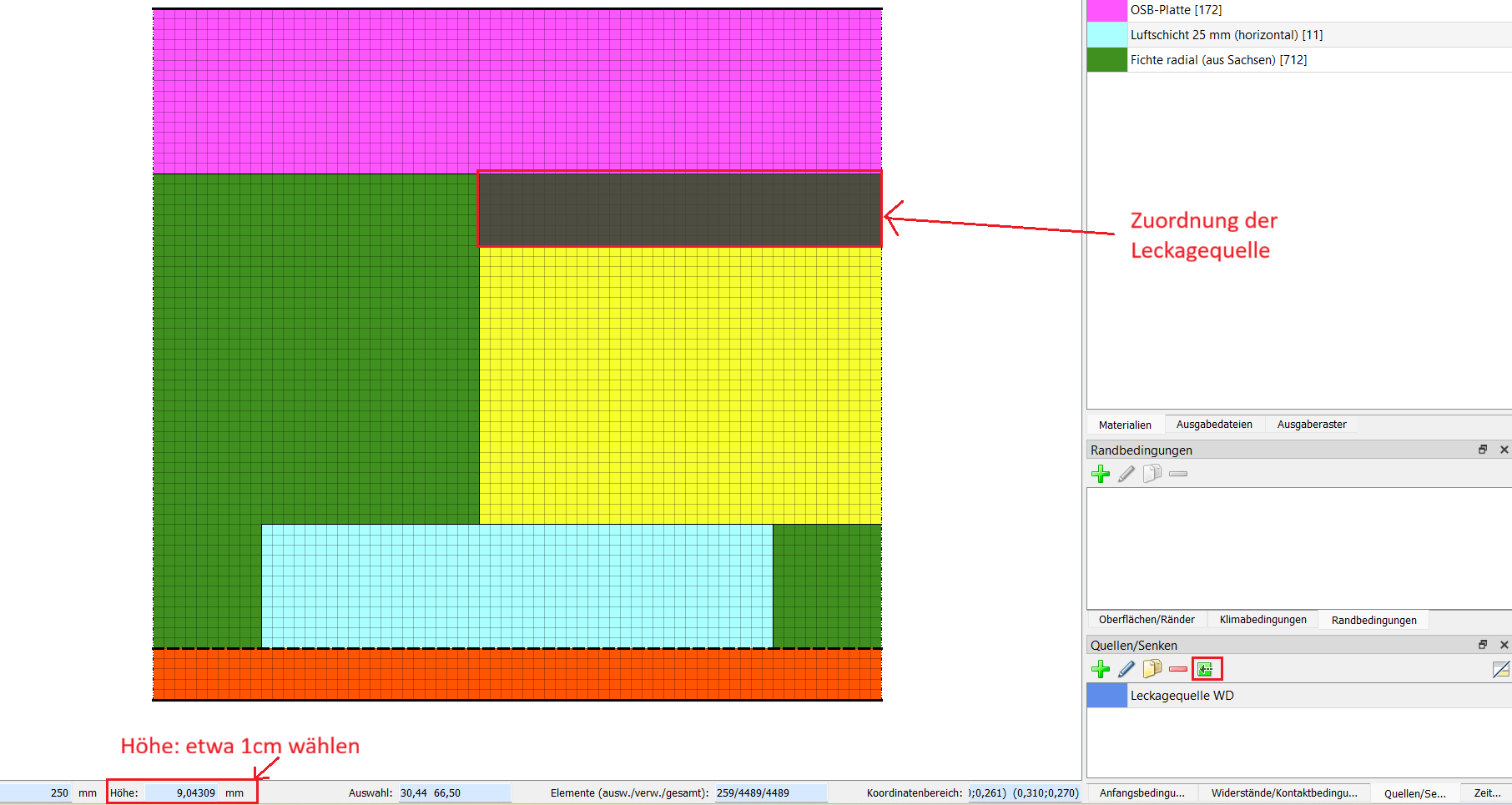
Task: Click the Auswahl field 30,44 66,50
Action: pos(455,793)
